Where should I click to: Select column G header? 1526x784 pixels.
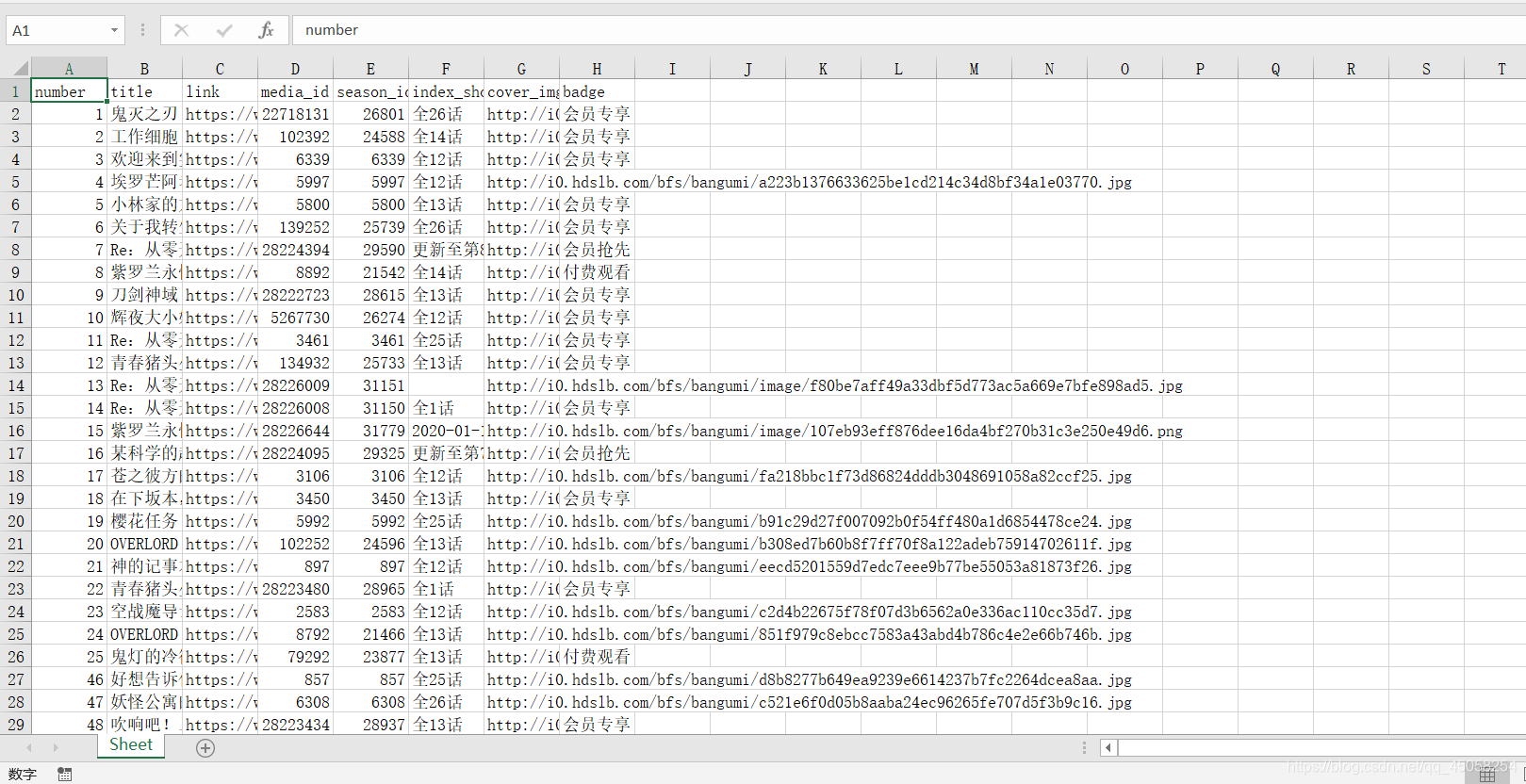click(521, 69)
